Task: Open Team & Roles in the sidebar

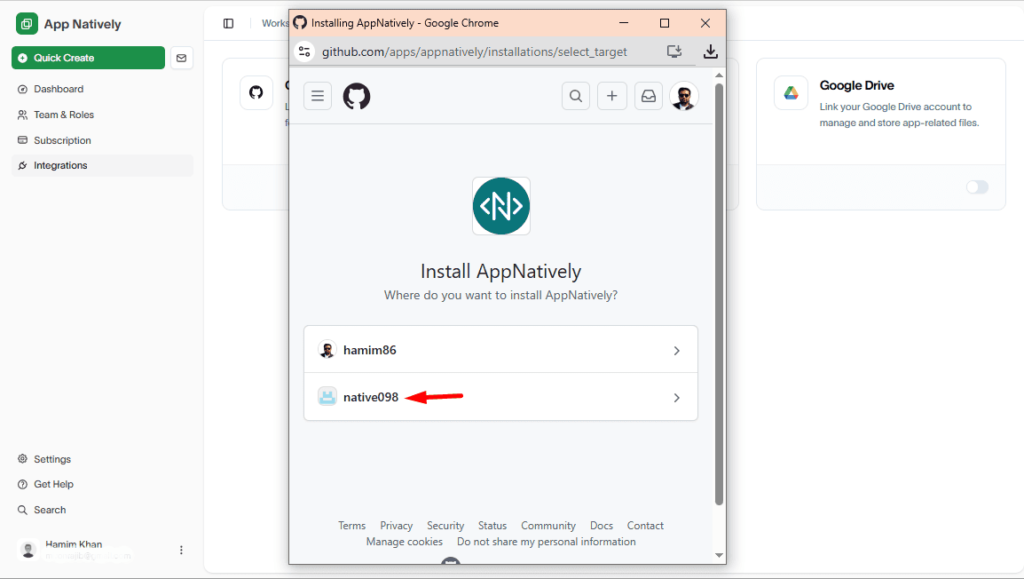Action: point(64,114)
